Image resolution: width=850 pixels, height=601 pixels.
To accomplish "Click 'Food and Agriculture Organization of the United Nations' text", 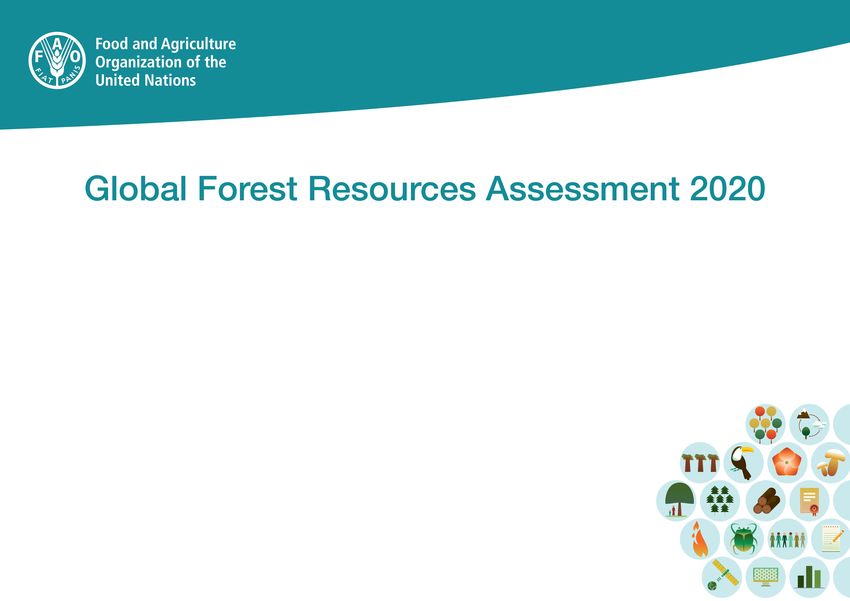I will (x=165, y=62).
